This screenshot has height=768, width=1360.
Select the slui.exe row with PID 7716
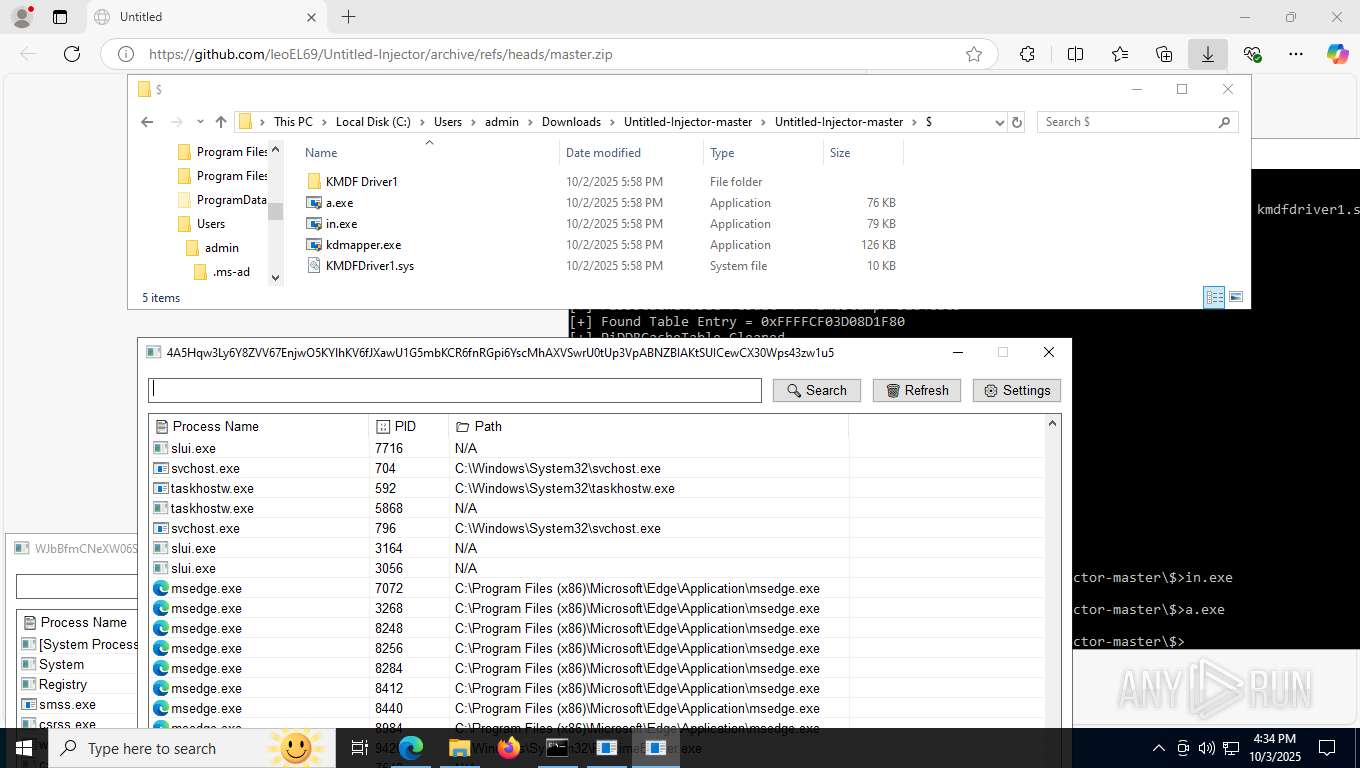click(x=596, y=448)
